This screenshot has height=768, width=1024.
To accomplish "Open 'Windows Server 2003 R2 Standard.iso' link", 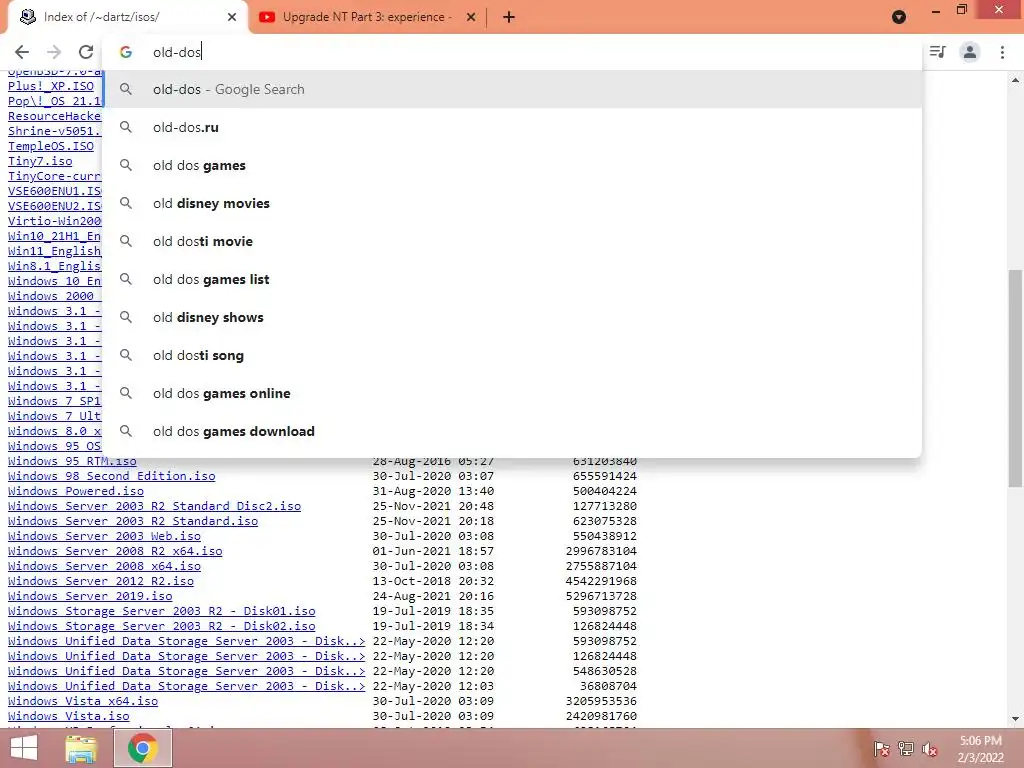I will (x=133, y=521).
